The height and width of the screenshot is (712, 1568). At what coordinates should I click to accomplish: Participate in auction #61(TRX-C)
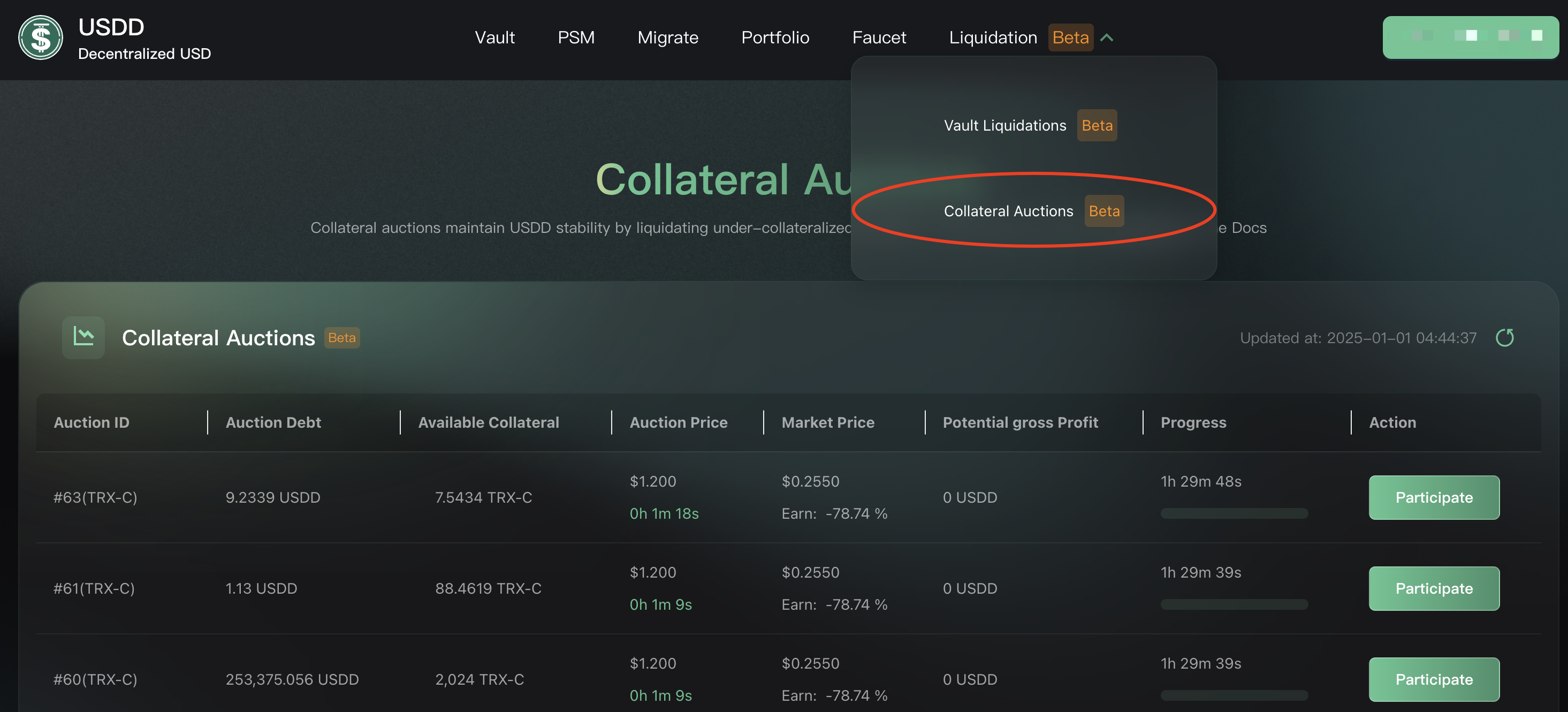pos(1434,588)
